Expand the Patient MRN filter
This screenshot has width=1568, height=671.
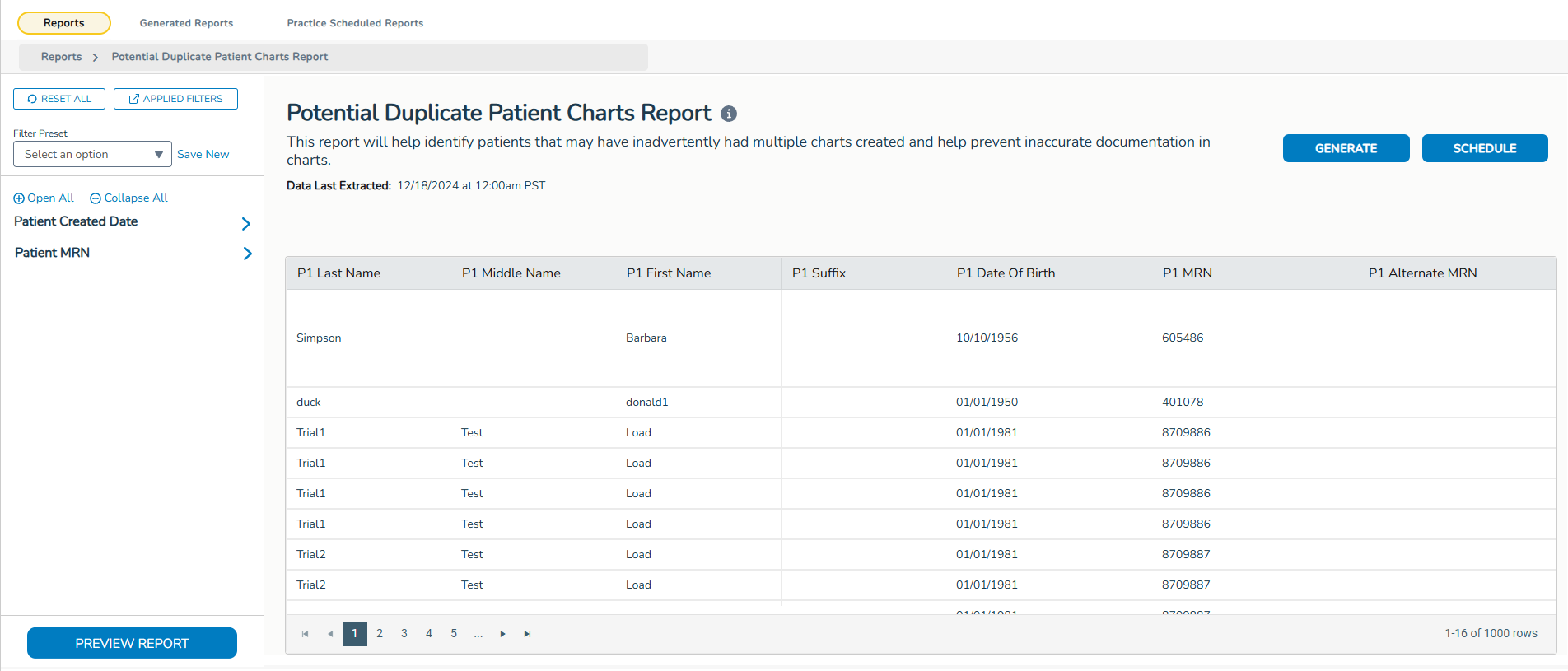point(247,254)
